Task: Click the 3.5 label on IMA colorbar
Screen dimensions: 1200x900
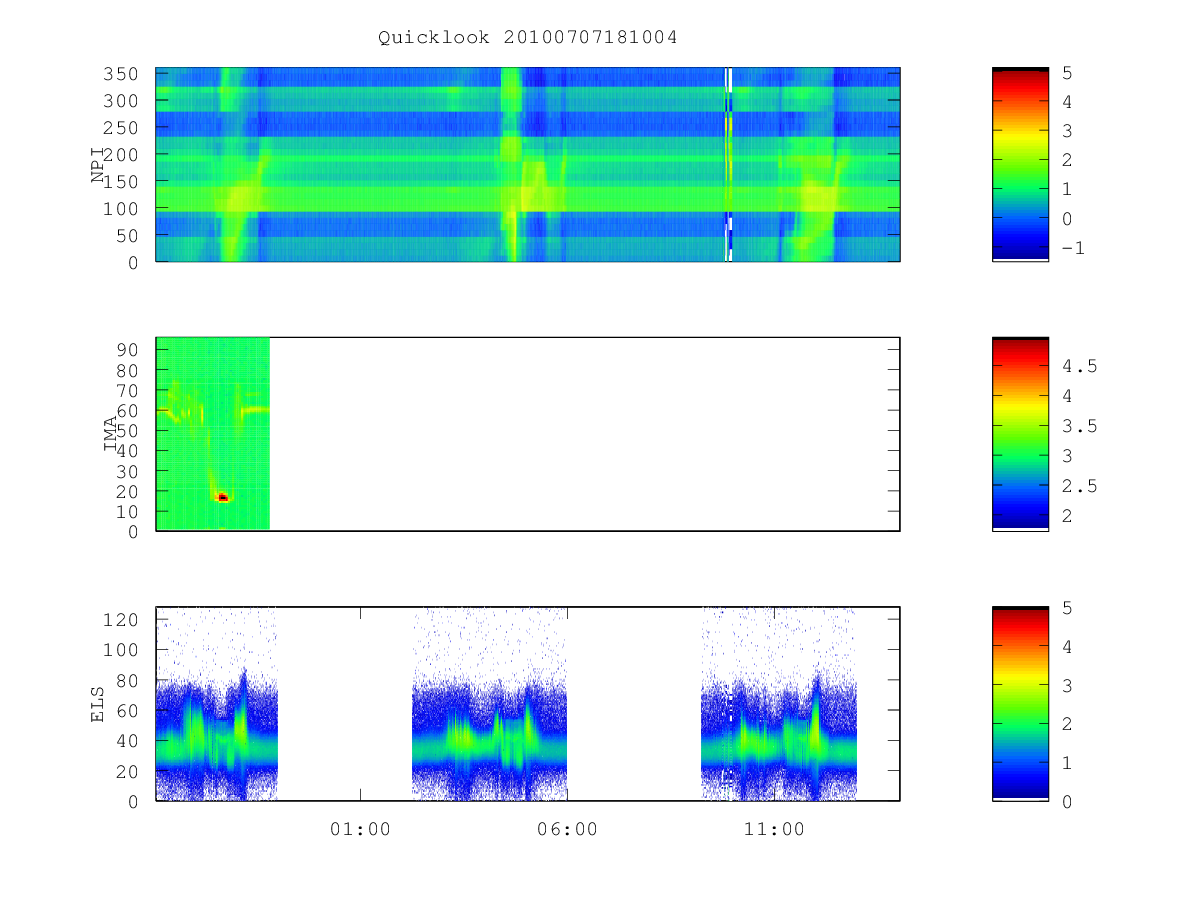Action: (1080, 426)
